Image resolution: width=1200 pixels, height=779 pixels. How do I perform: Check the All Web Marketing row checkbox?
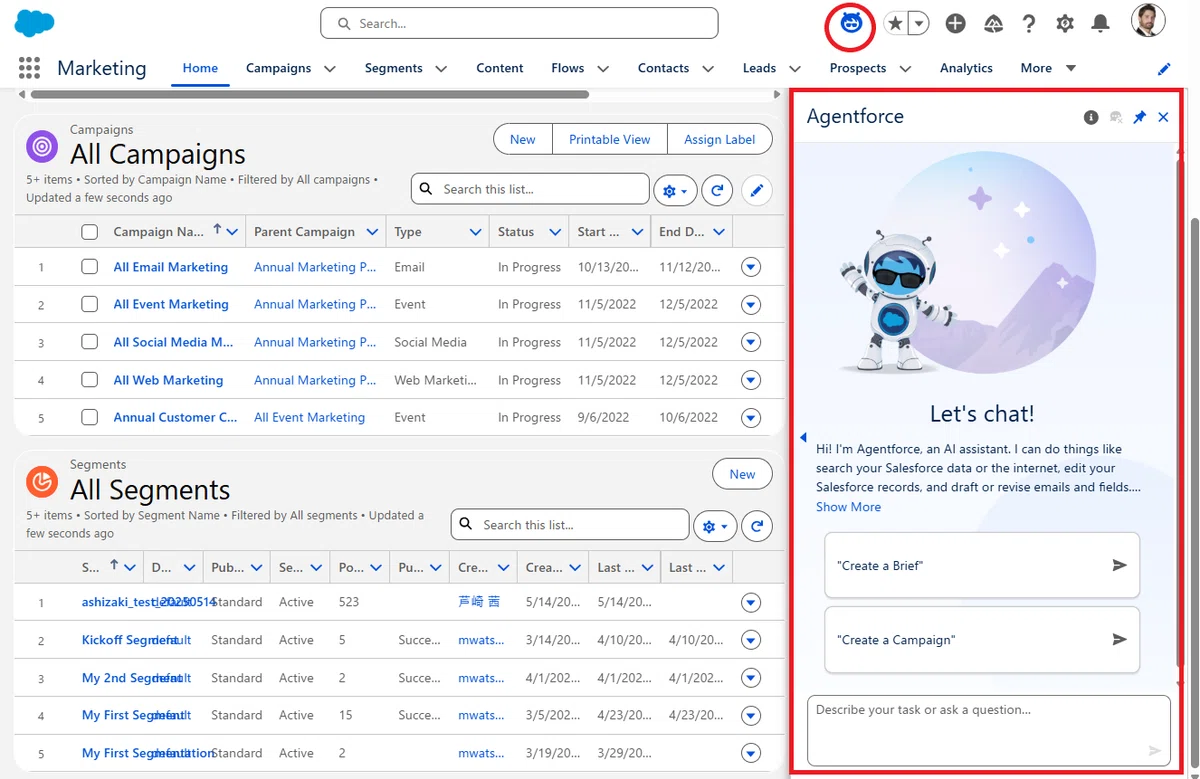pyautogui.click(x=90, y=380)
